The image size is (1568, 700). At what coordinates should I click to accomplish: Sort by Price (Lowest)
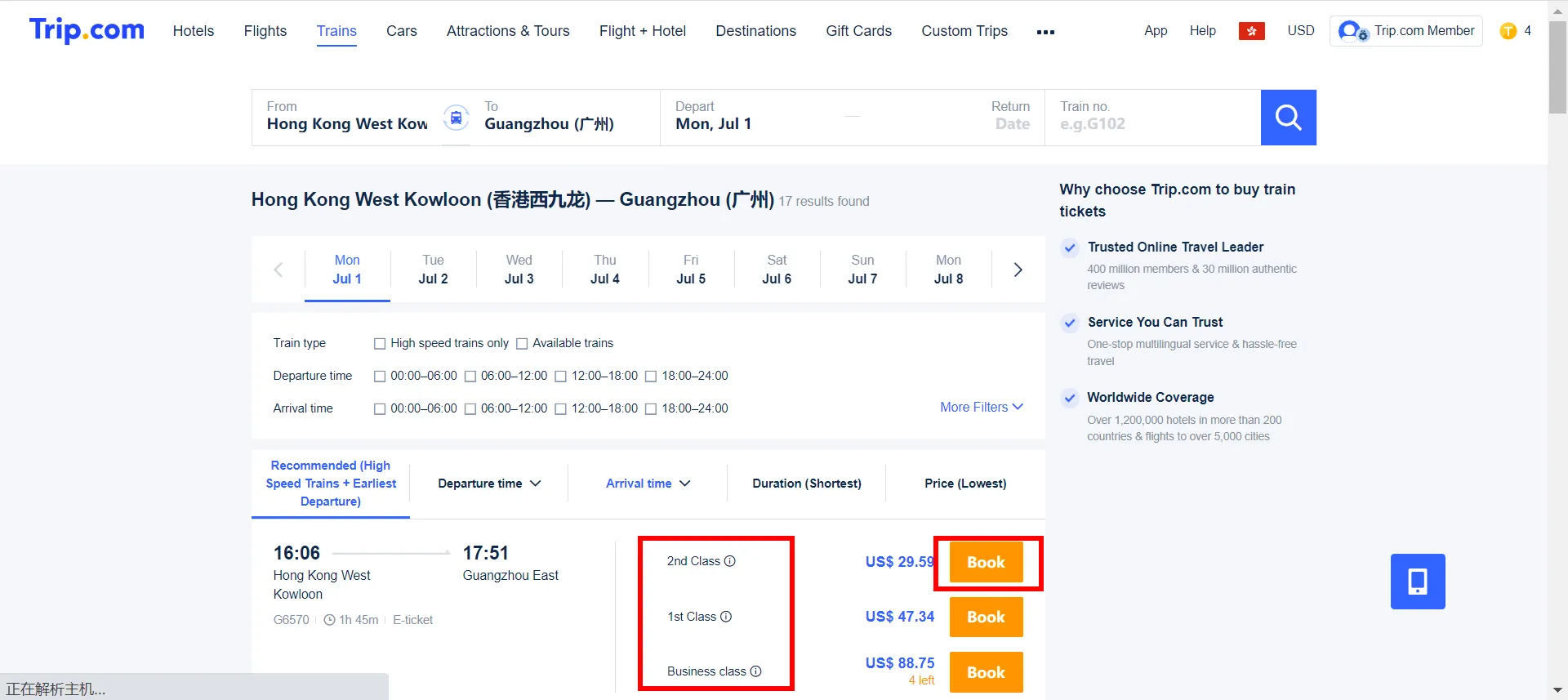tap(965, 484)
